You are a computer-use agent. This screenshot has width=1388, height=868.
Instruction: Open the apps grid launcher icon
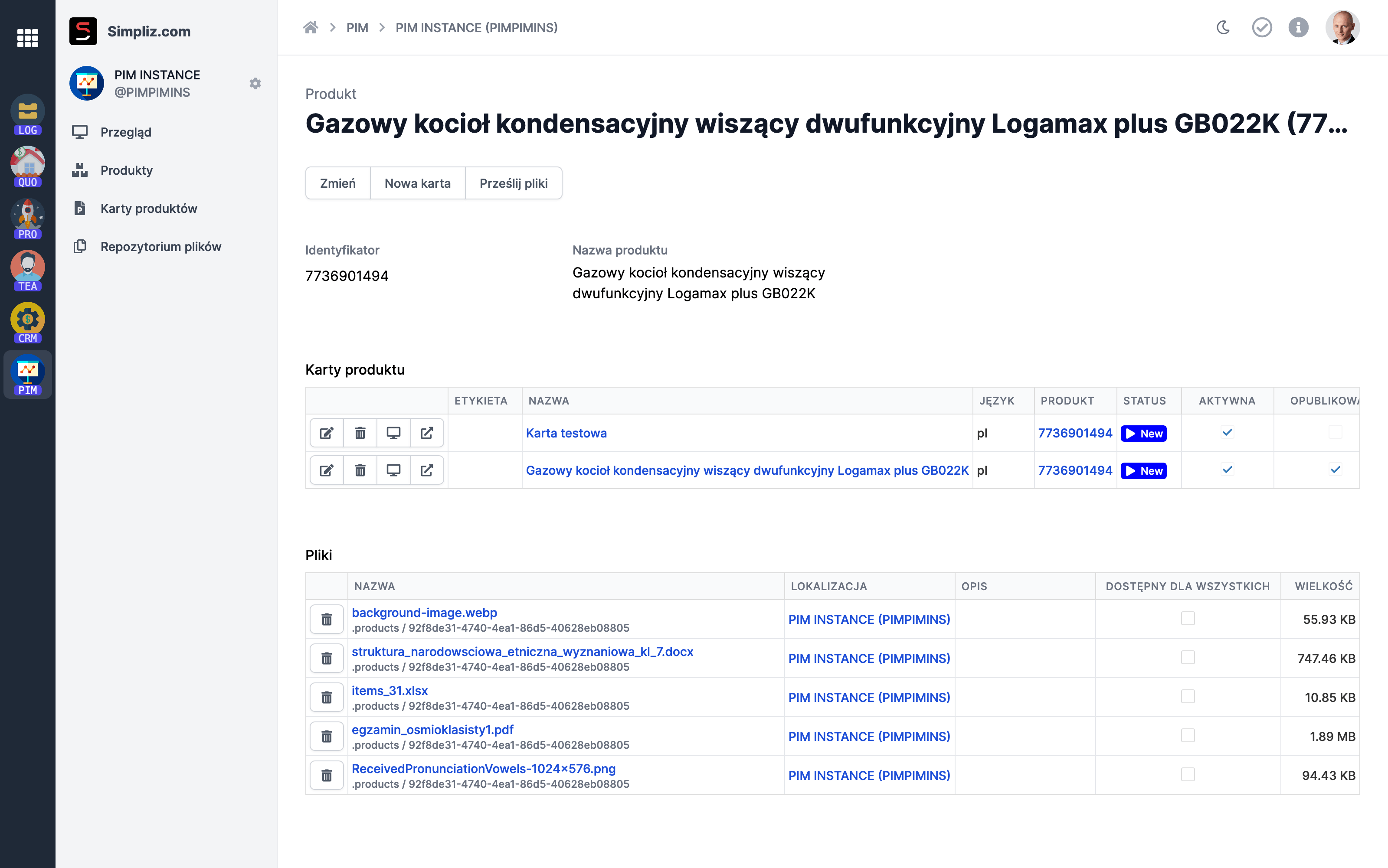28,38
